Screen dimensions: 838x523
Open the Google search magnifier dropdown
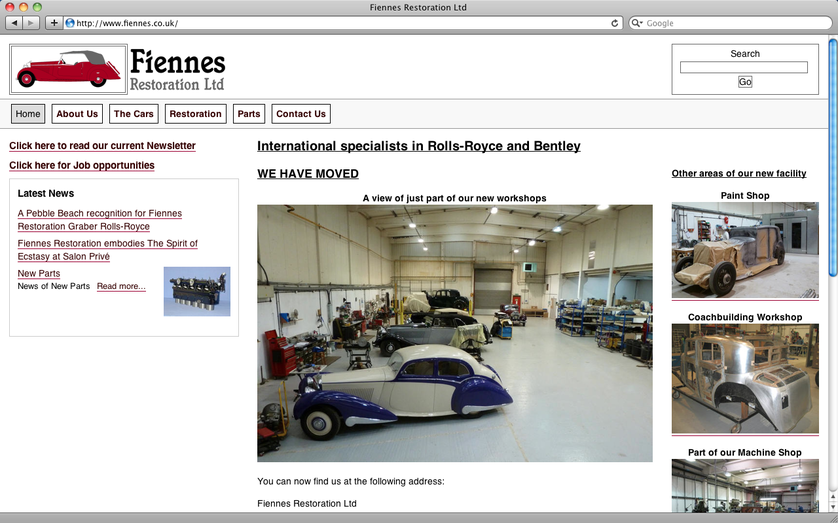point(637,23)
